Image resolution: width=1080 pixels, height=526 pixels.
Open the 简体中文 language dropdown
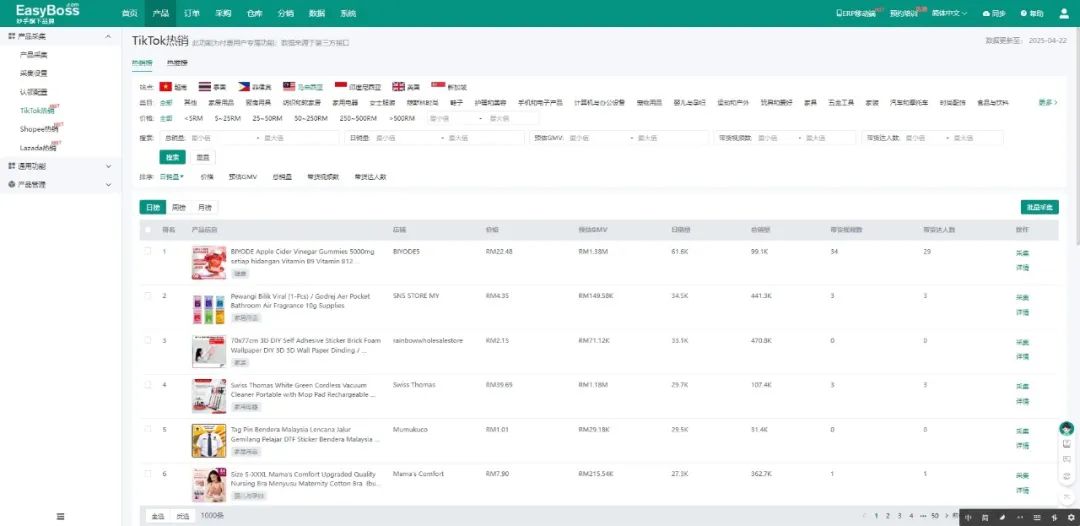click(951, 13)
